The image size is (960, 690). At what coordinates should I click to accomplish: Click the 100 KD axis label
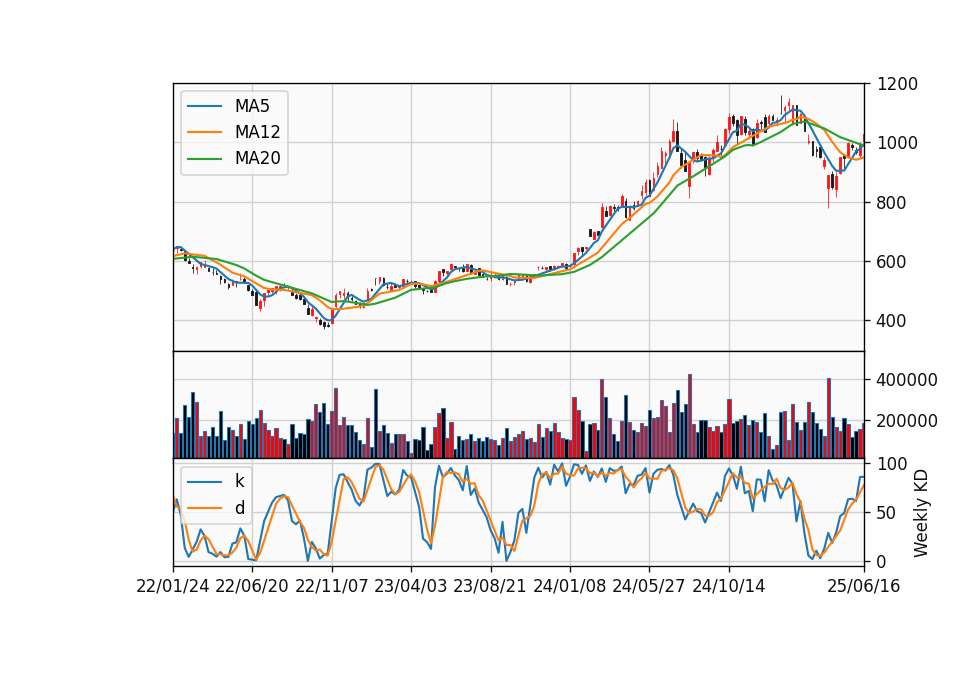(x=891, y=464)
